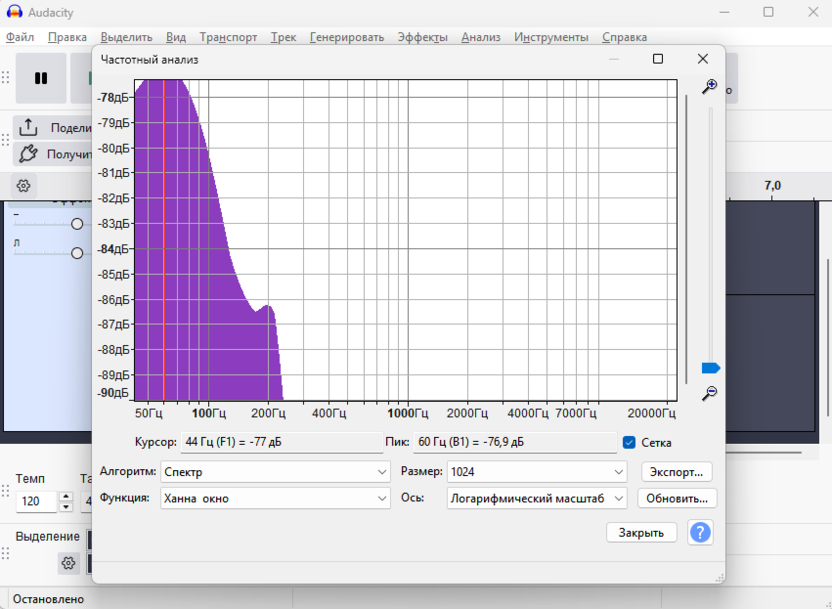The width and height of the screenshot is (832, 609).
Task: Click the share upload icon
Action: [x=28, y=127]
